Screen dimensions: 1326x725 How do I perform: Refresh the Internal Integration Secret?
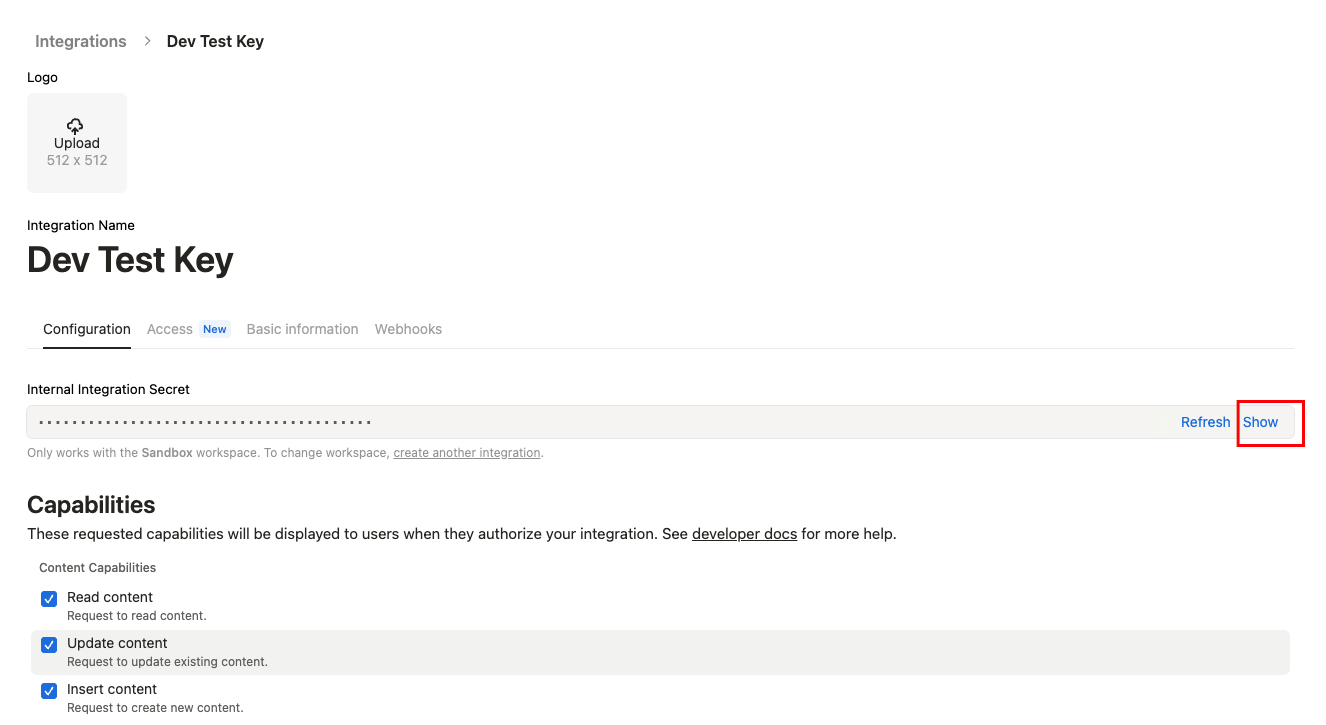1205,421
